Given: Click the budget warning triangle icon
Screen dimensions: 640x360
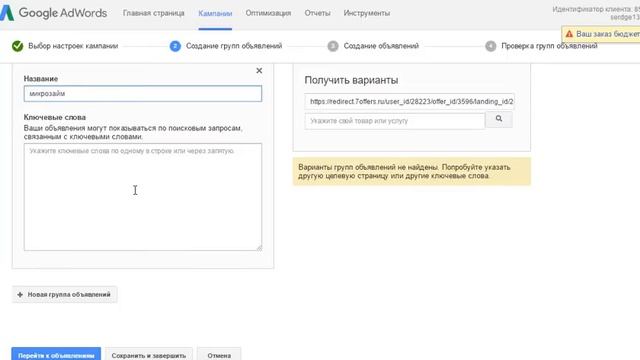Looking at the screenshot, I should click(569, 34).
